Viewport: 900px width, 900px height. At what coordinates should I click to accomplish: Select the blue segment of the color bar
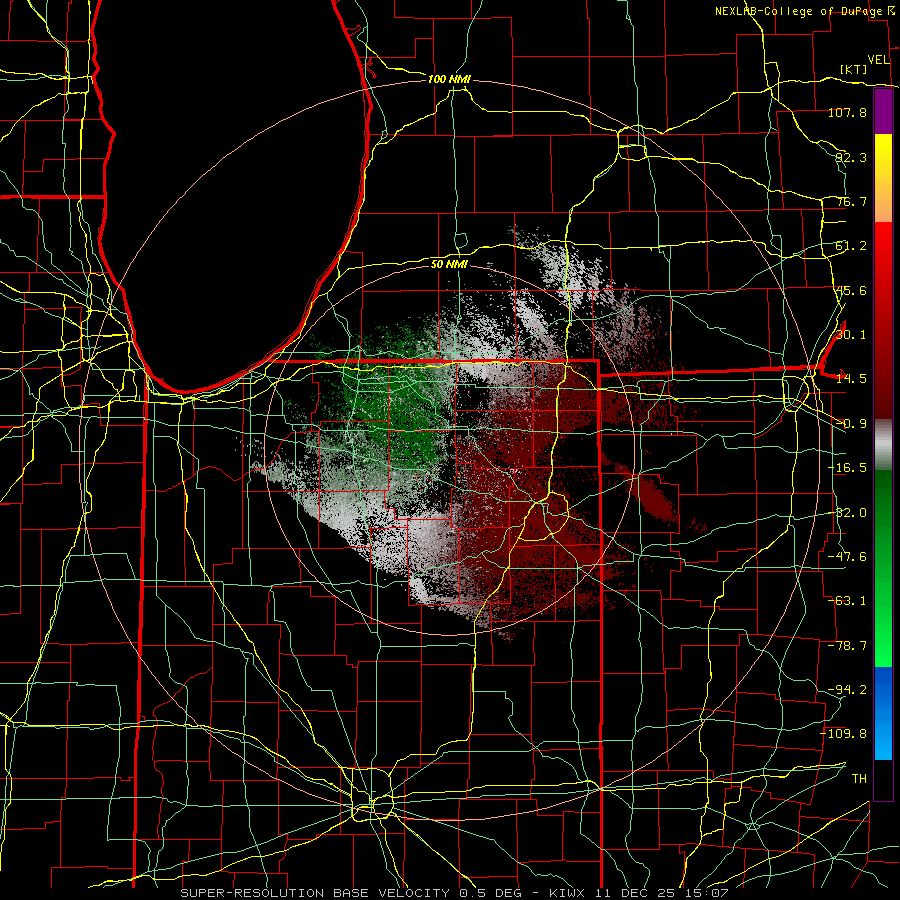883,713
